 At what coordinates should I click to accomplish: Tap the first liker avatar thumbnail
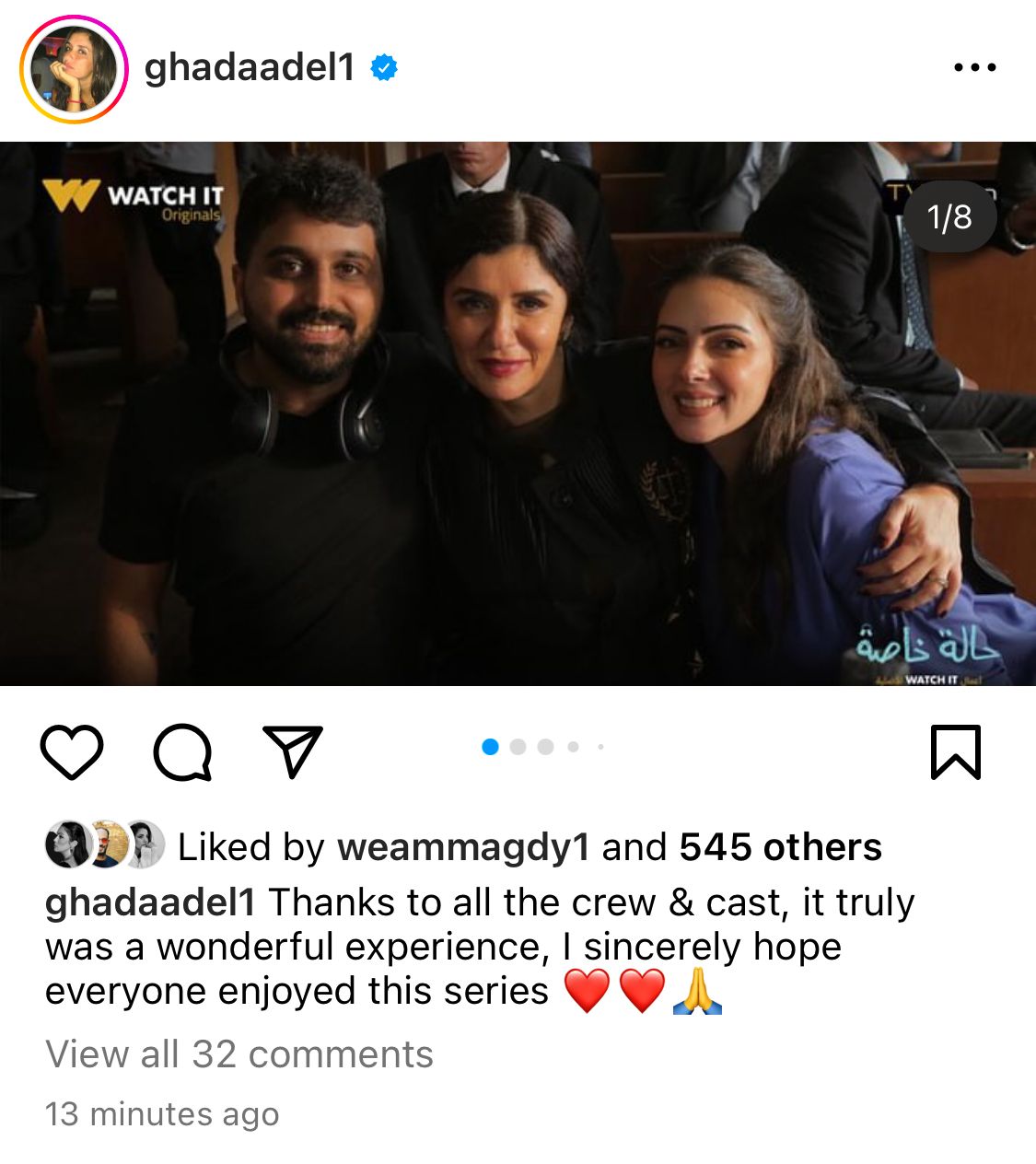pyautogui.click(x=66, y=844)
